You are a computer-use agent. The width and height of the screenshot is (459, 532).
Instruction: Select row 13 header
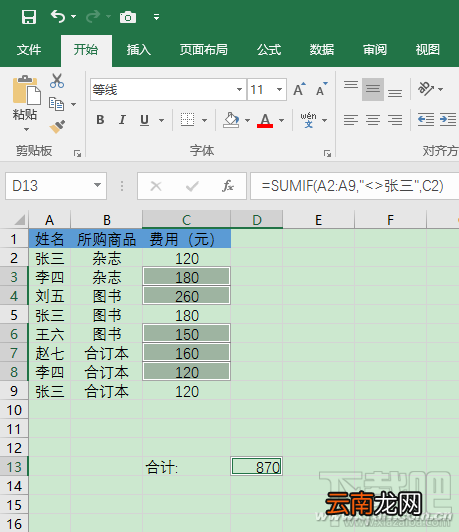(x=14, y=467)
